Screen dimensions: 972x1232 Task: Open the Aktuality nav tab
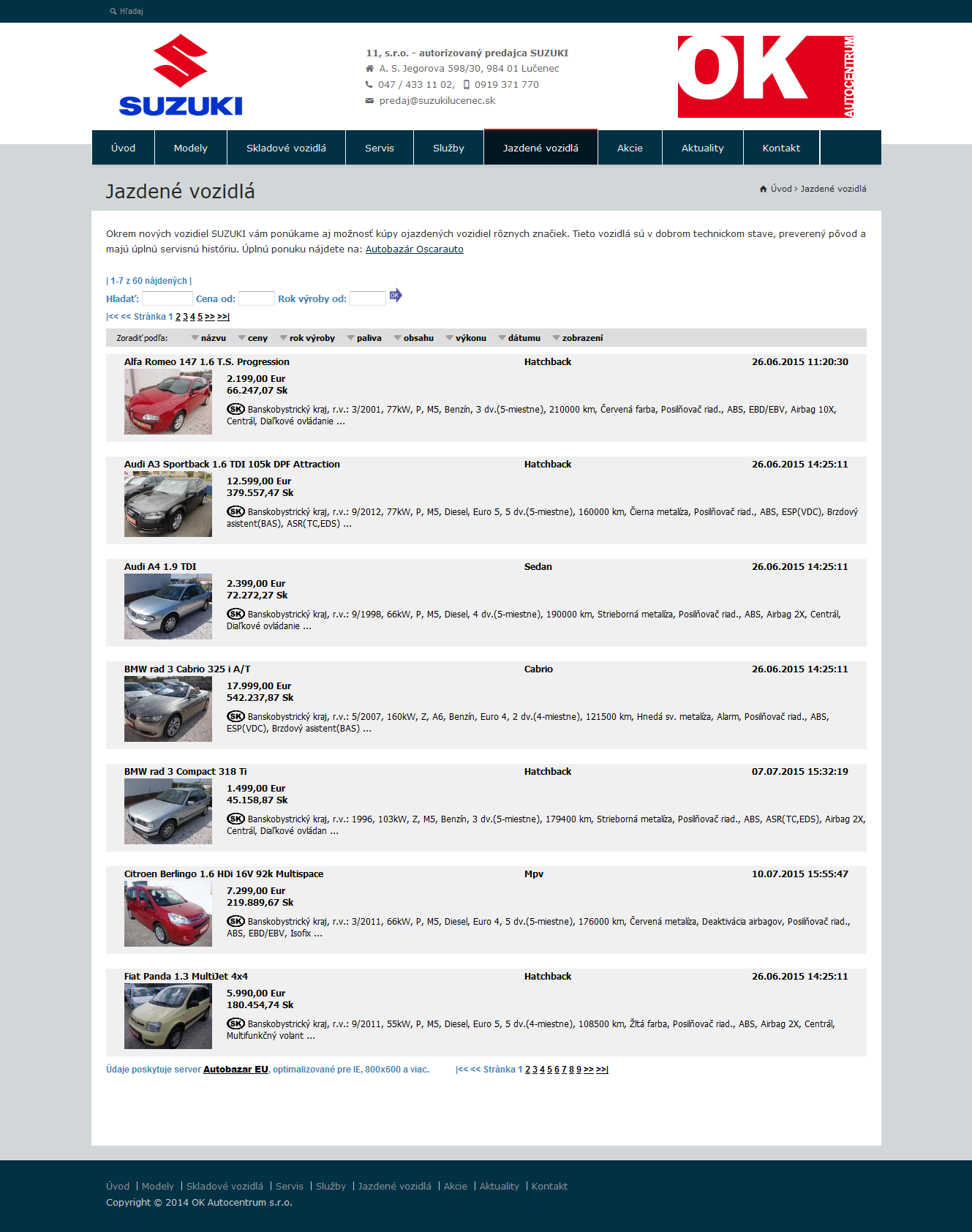point(703,148)
